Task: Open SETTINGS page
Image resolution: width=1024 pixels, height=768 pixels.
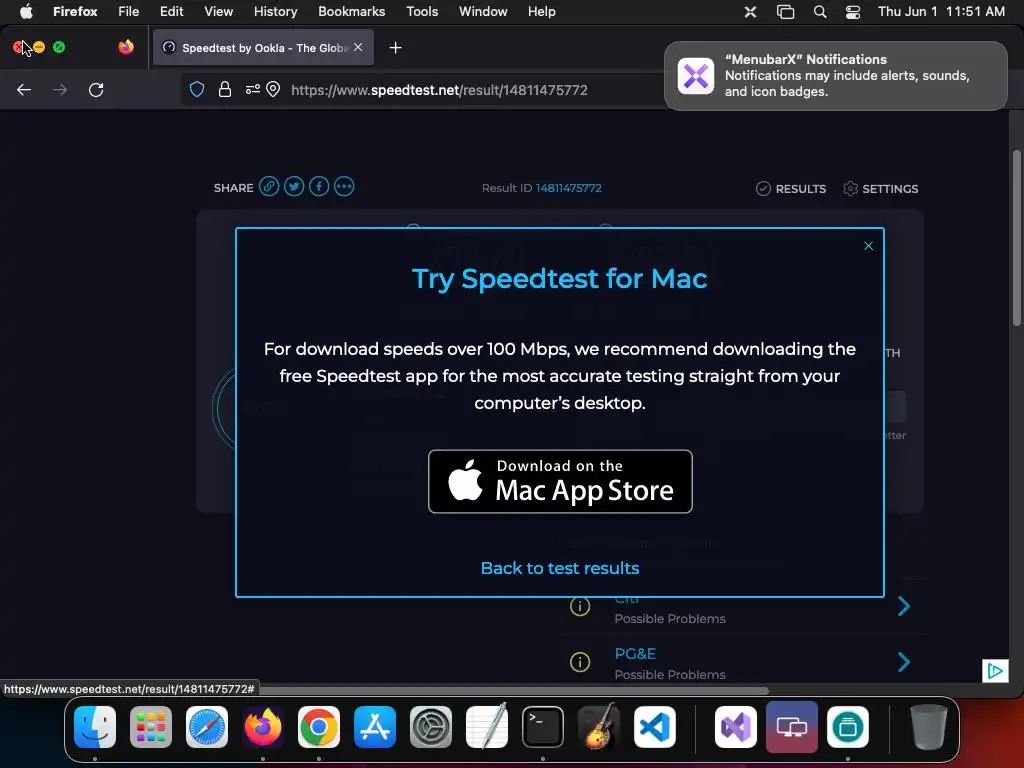Action: [x=880, y=189]
